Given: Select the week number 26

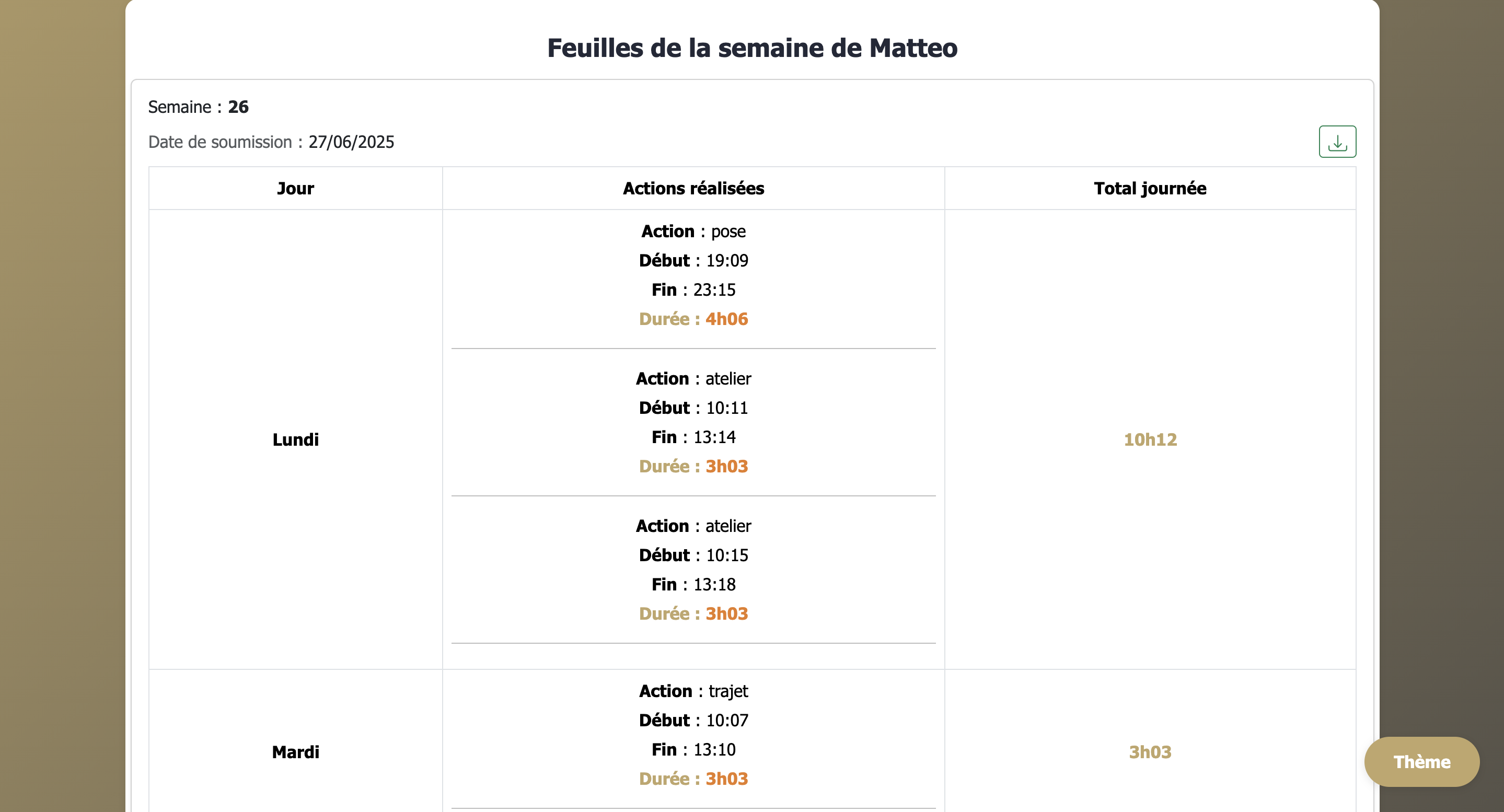Looking at the screenshot, I should click(x=238, y=107).
